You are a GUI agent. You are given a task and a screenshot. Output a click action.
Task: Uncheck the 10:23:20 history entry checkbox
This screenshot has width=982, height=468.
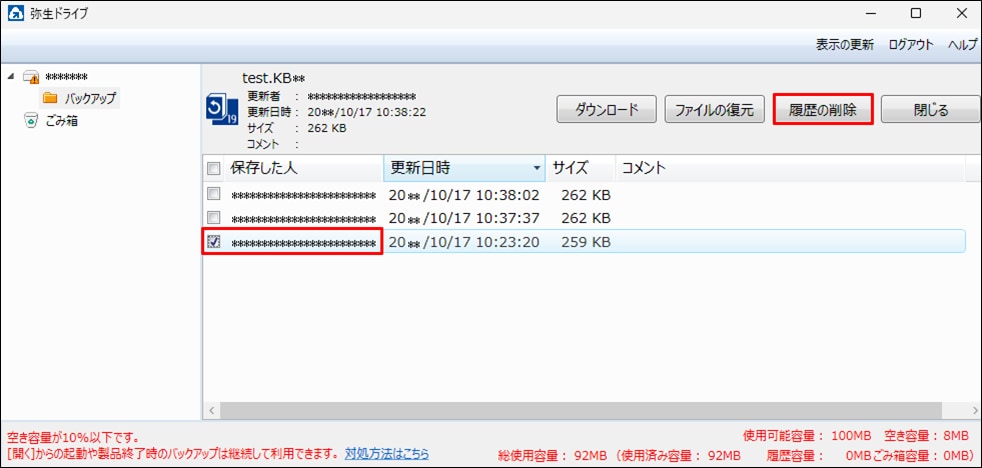click(x=213, y=242)
